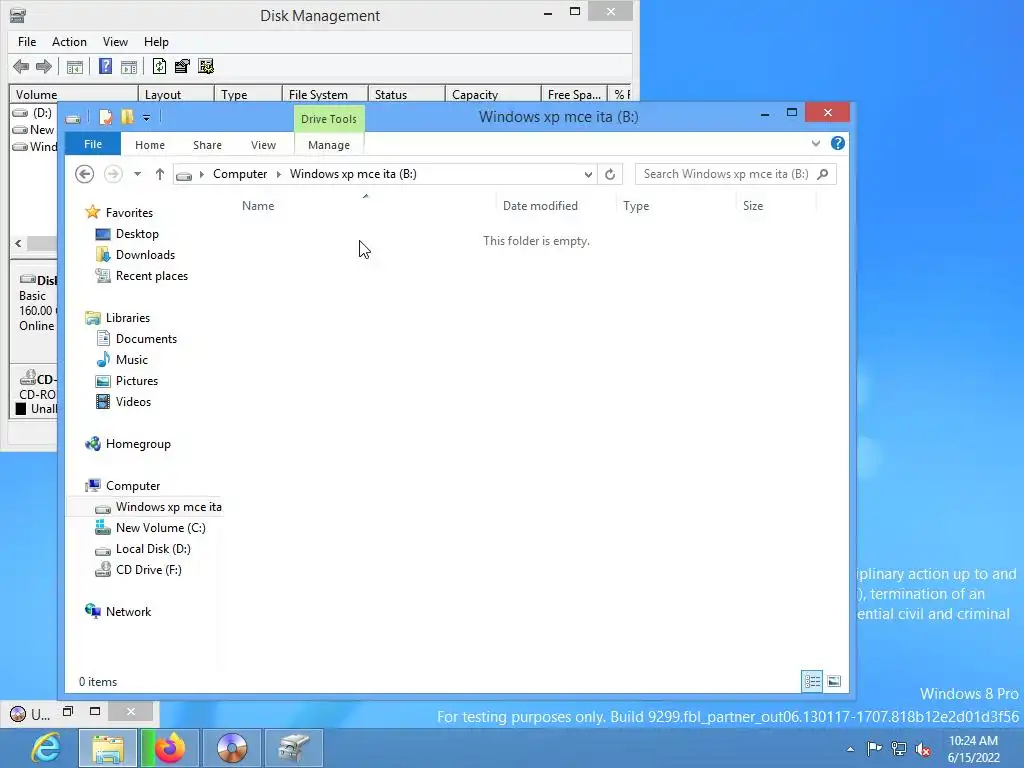Go up one level with Up arrow
This screenshot has height=768, width=1024.
[x=159, y=174]
